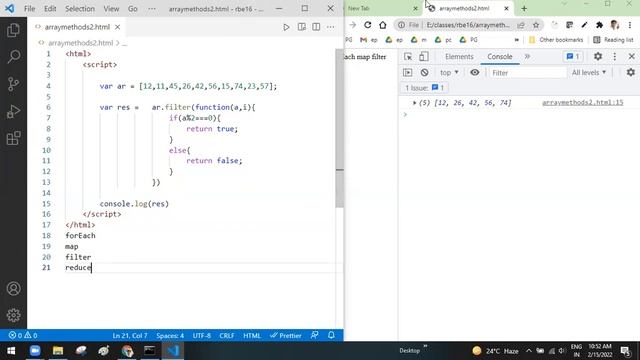Open Chrome extensions puzzle icon
The width and height of the screenshot is (640, 360).
click(600, 25)
